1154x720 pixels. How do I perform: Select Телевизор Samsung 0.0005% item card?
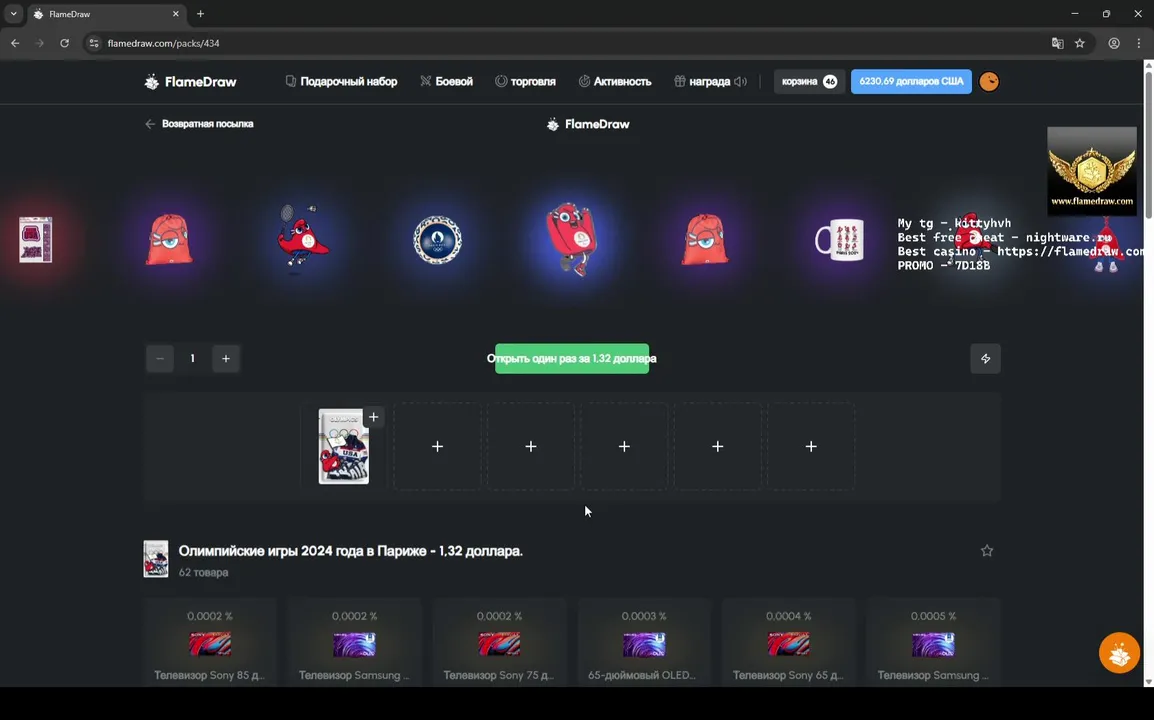(x=933, y=643)
